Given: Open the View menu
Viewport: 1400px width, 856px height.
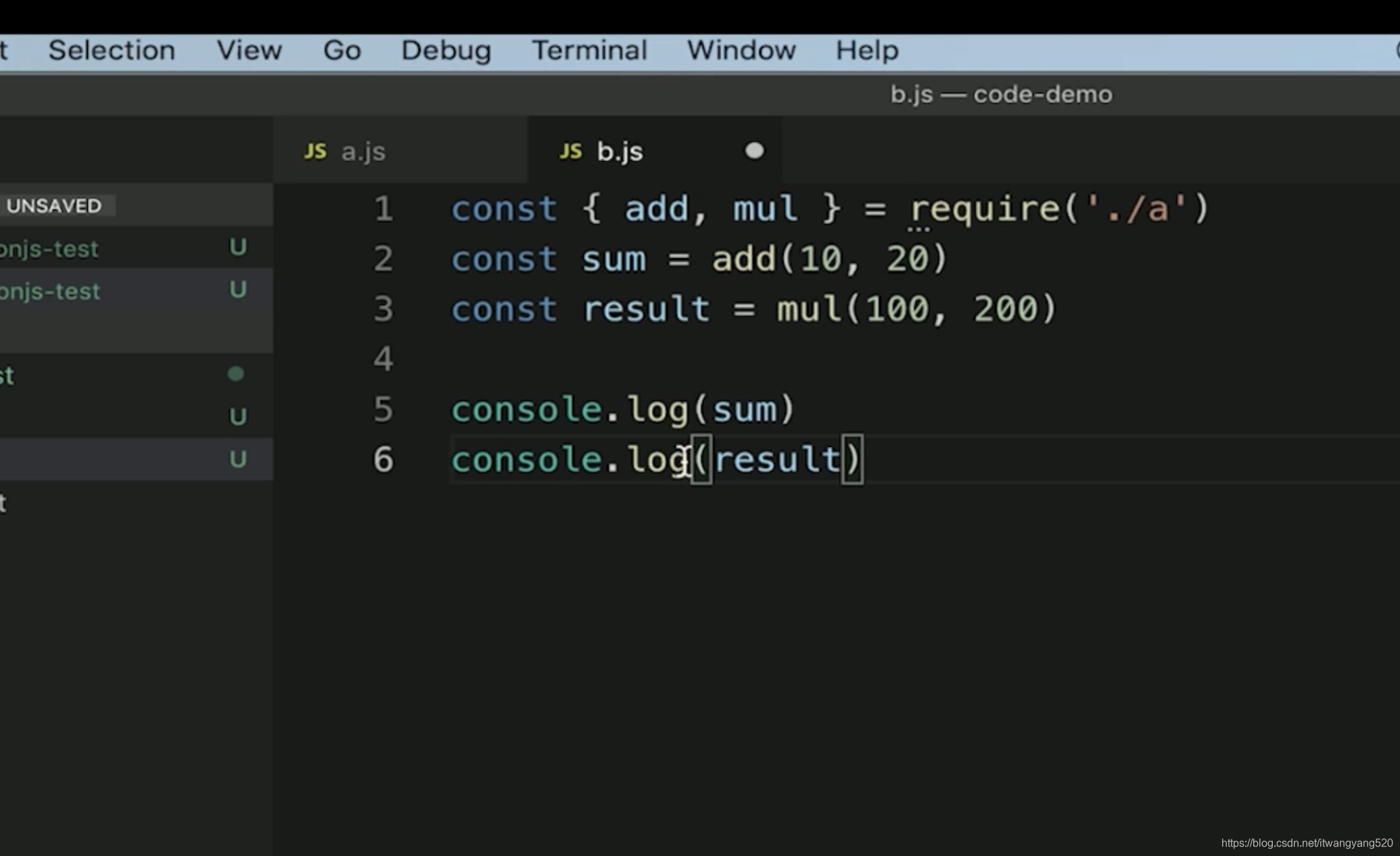Looking at the screenshot, I should (x=249, y=51).
